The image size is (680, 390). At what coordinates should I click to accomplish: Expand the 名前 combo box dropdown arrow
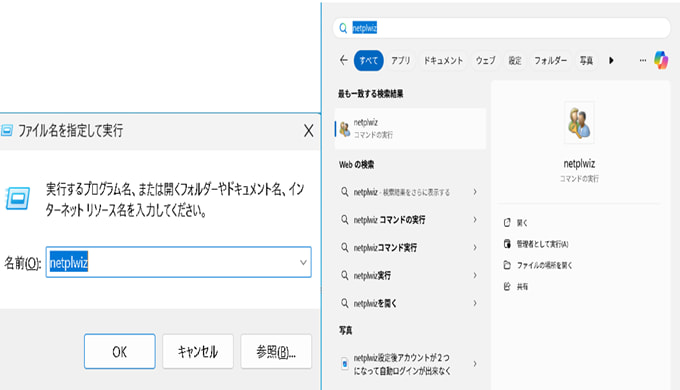click(x=303, y=262)
